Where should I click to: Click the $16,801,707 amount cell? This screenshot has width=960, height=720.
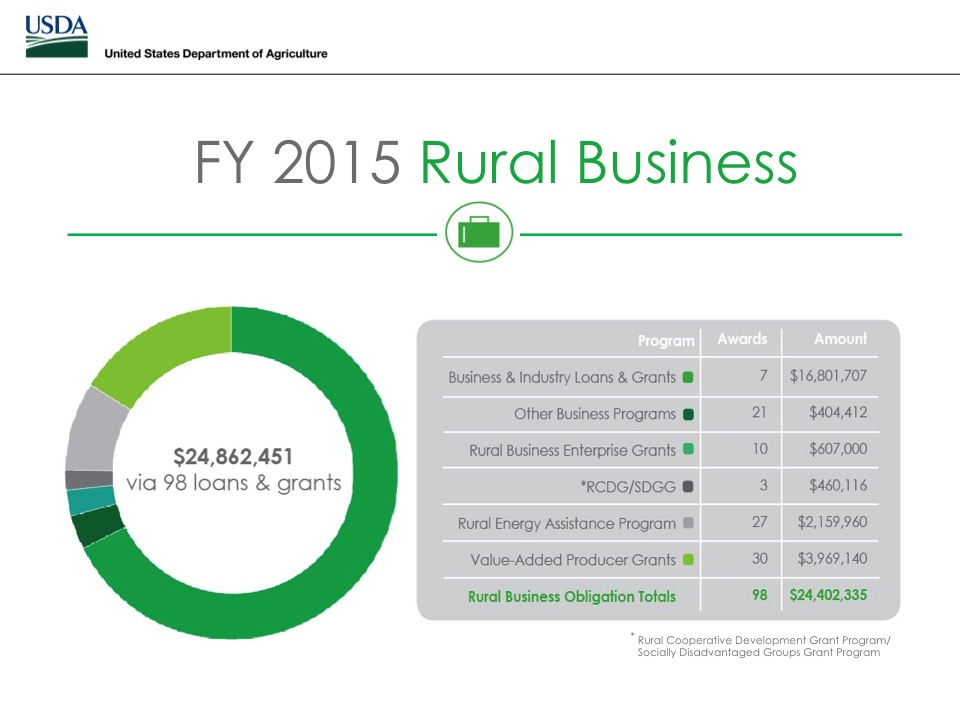point(828,378)
